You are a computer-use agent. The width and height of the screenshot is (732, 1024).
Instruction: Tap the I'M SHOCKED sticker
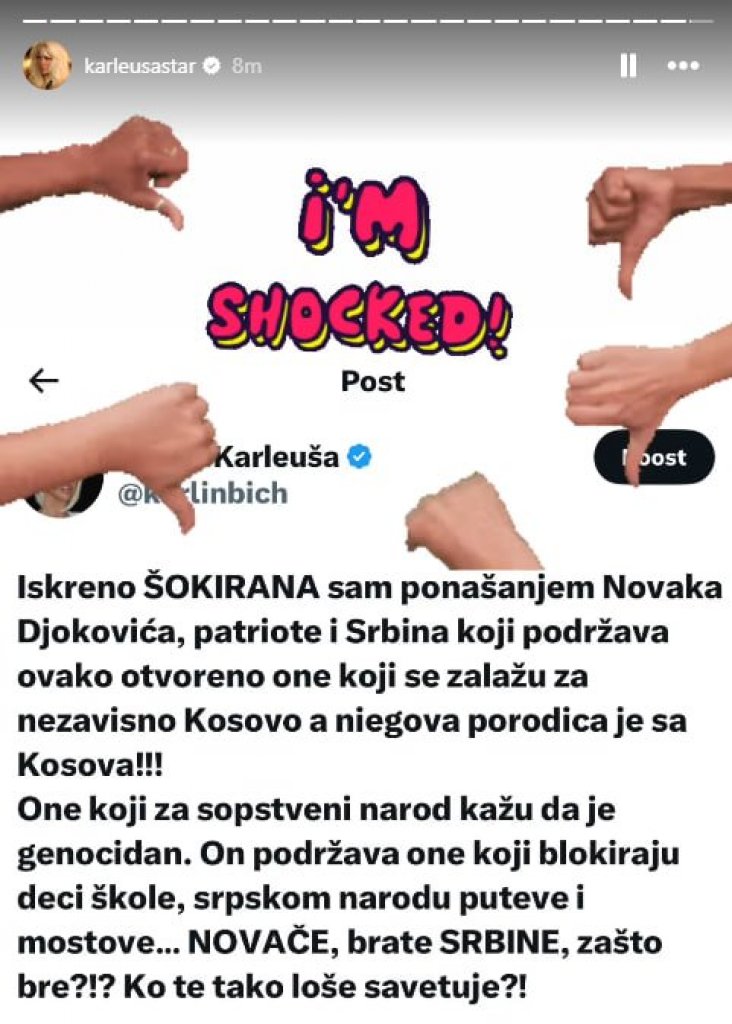pos(360,264)
